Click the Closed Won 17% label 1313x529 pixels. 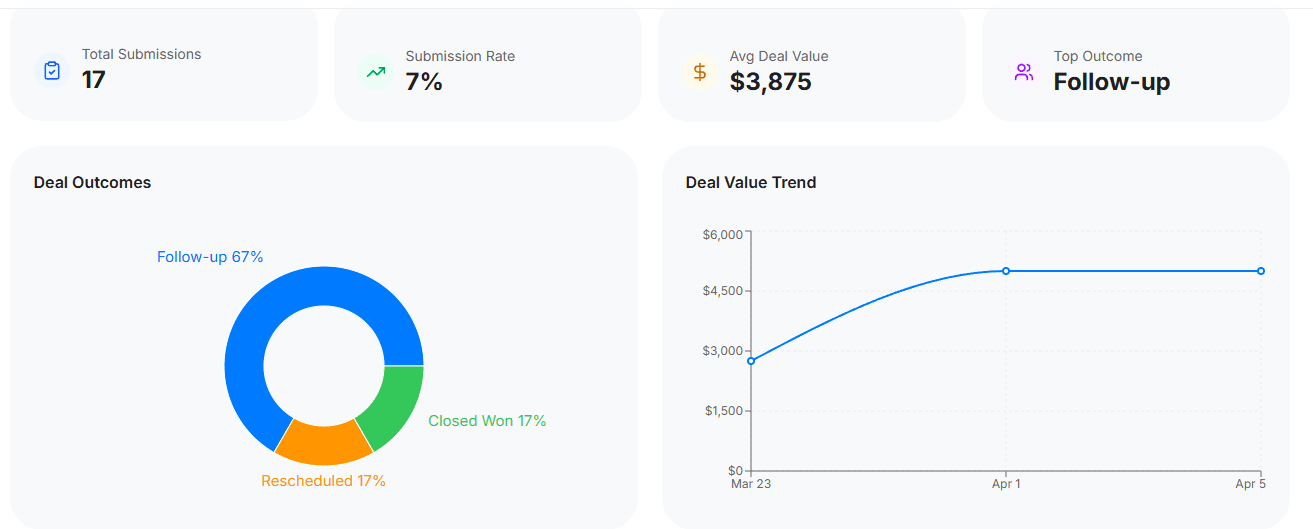[x=487, y=421]
